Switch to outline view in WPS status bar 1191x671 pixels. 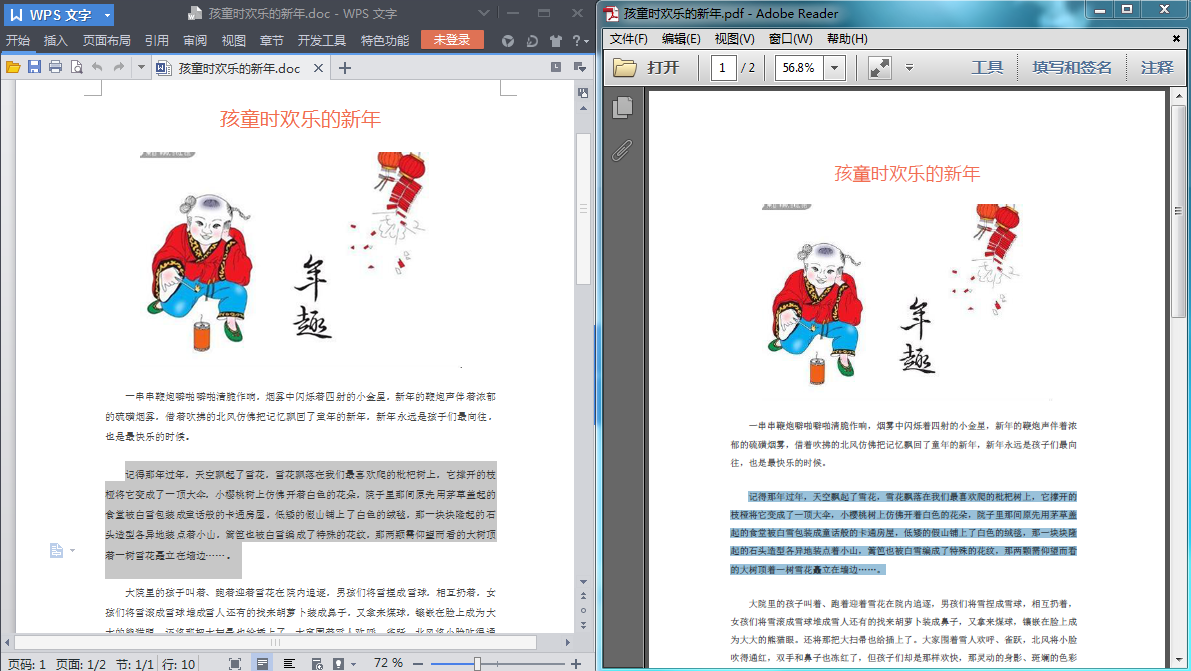(289, 663)
